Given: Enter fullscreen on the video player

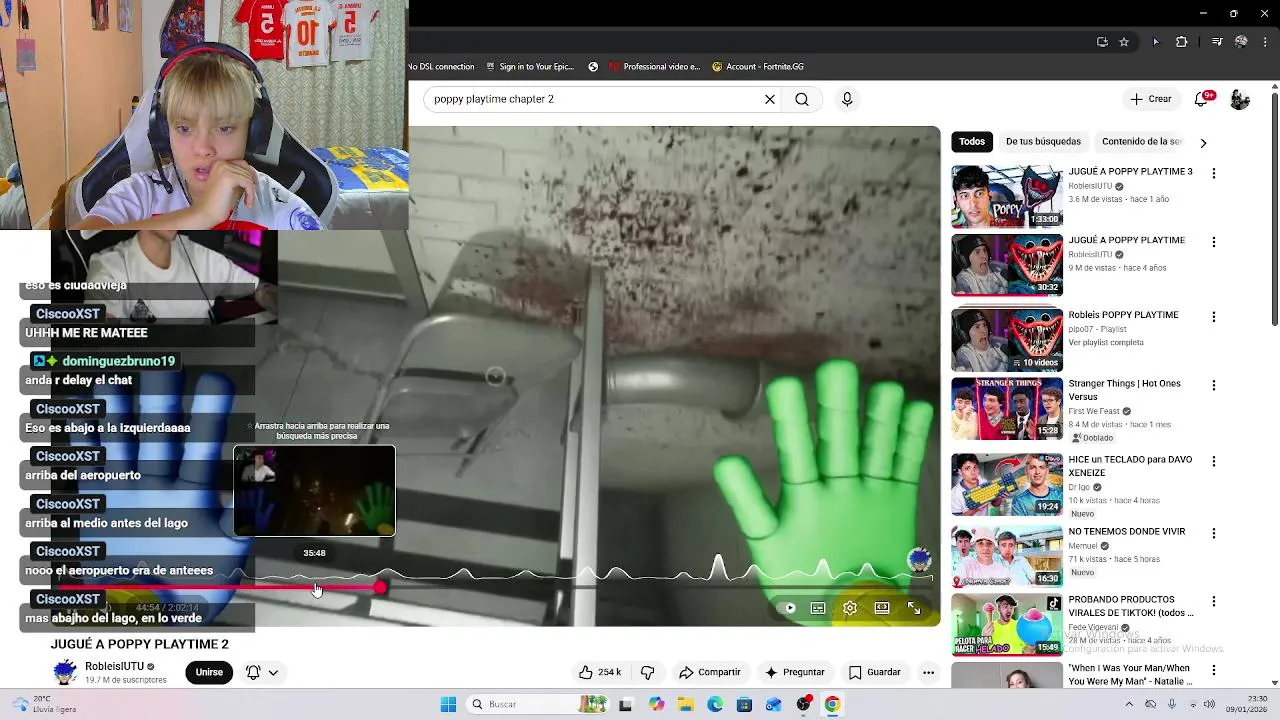Looking at the screenshot, I should 914,608.
